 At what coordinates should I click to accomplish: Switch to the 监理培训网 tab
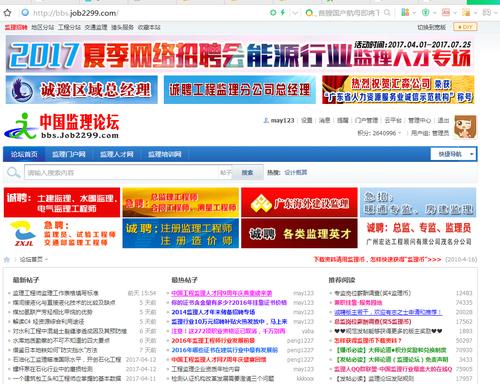tap(165, 154)
